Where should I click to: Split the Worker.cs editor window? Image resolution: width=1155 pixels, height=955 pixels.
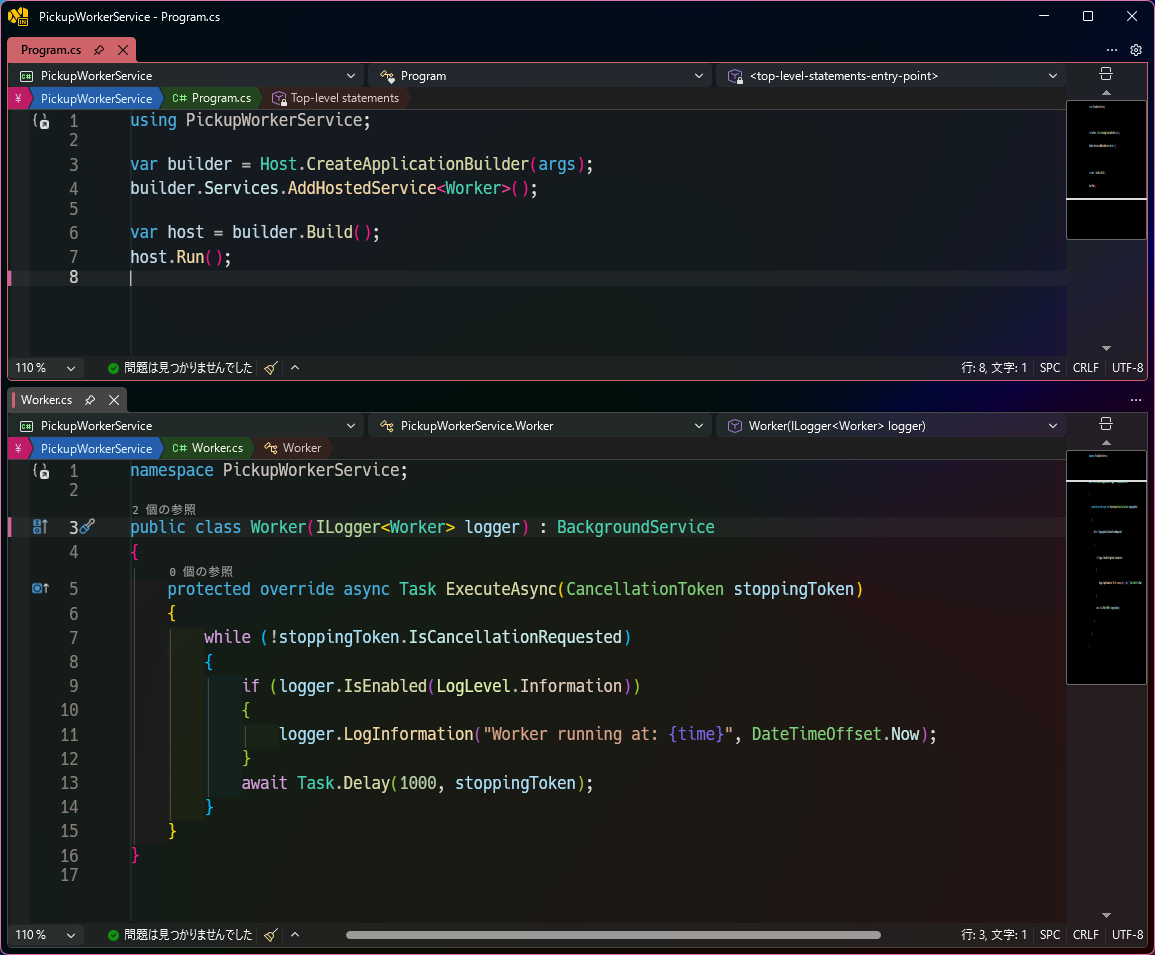click(x=1106, y=424)
